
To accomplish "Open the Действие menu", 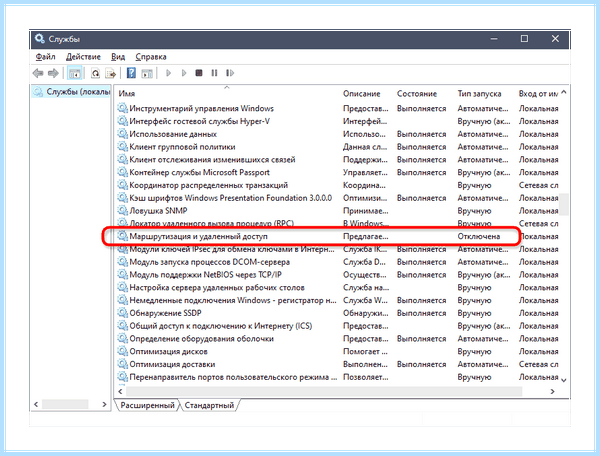I will (x=83, y=57).
